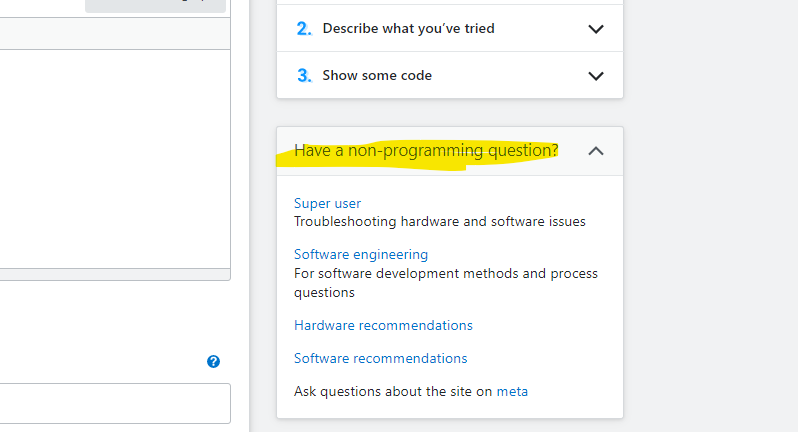Grab the text area resize bar
Screen dimensions: 798x432
tap(115, 273)
